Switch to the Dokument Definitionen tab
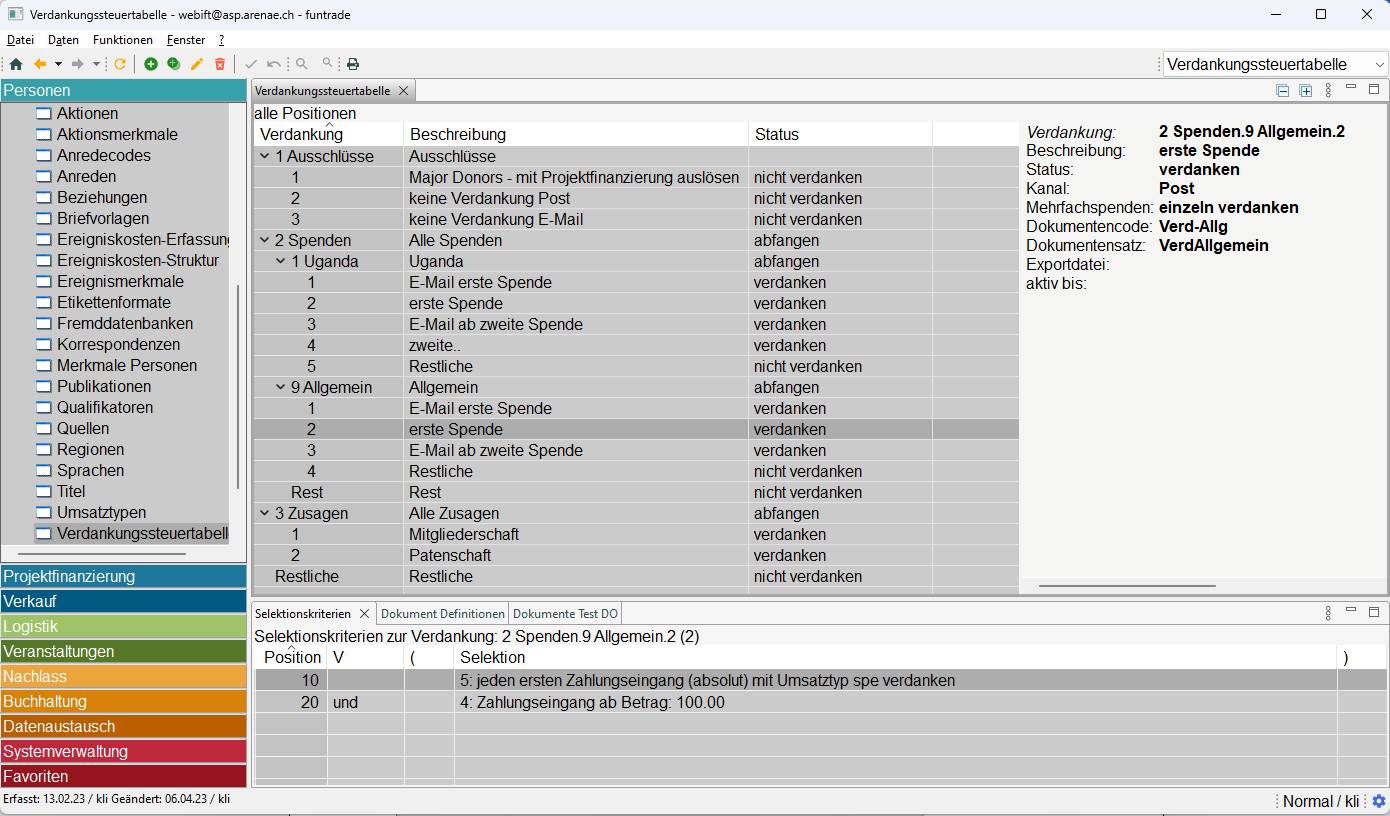Viewport: 1390px width, 816px height. (x=443, y=613)
